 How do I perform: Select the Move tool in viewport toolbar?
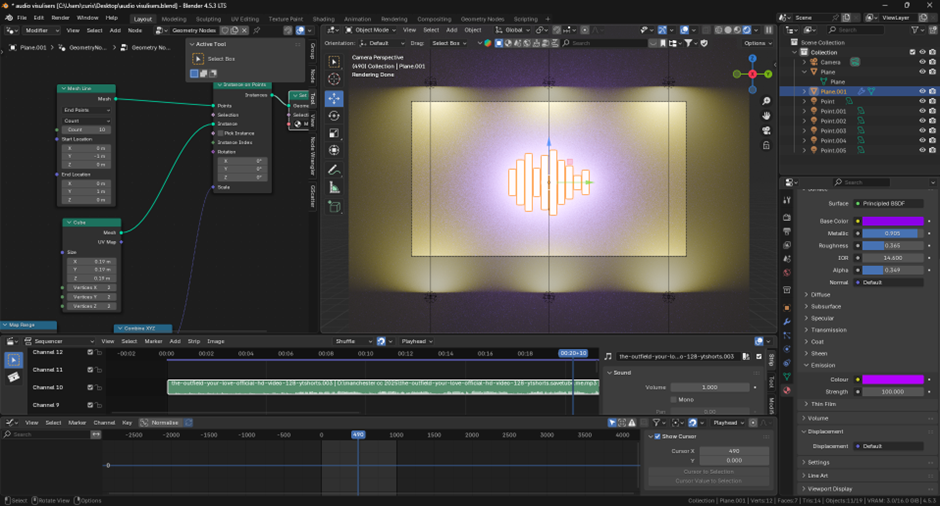click(334, 98)
